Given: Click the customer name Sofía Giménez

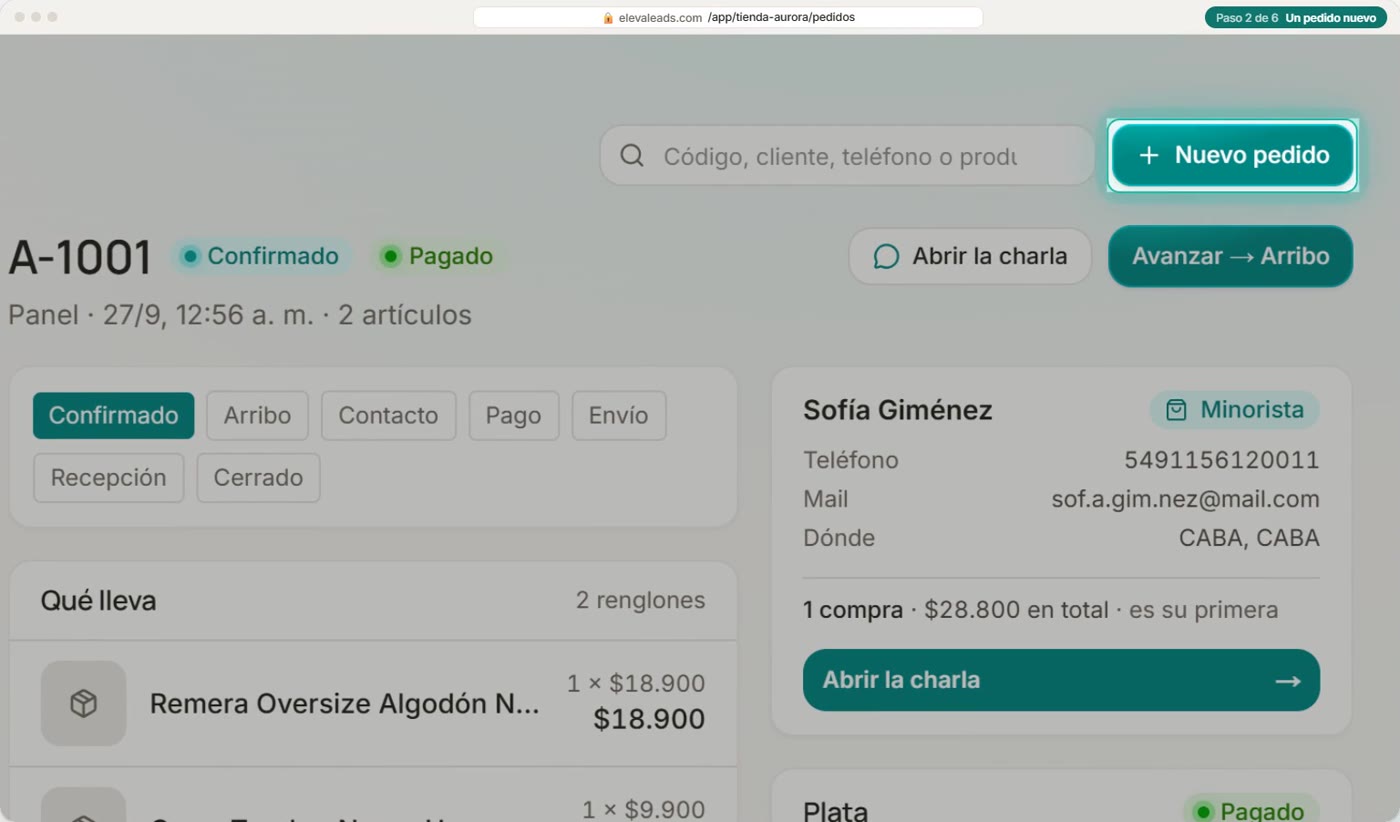Looking at the screenshot, I should pos(897,410).
